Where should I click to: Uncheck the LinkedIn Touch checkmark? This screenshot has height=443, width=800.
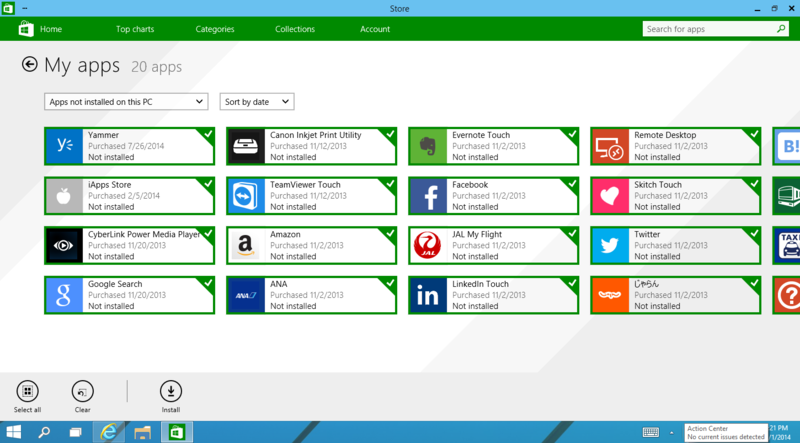tap(572, 283)
